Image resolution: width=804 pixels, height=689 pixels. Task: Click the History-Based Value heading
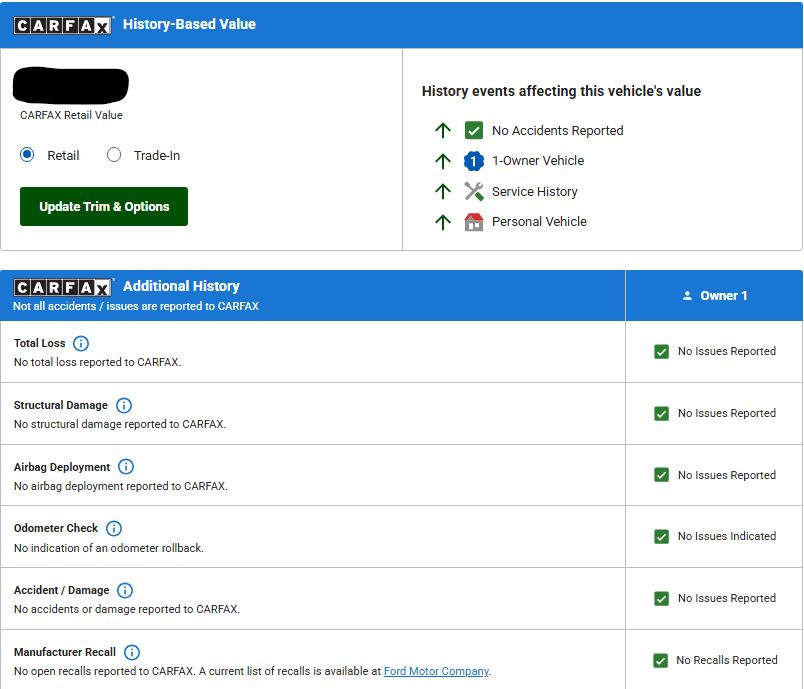coord(189,24)
